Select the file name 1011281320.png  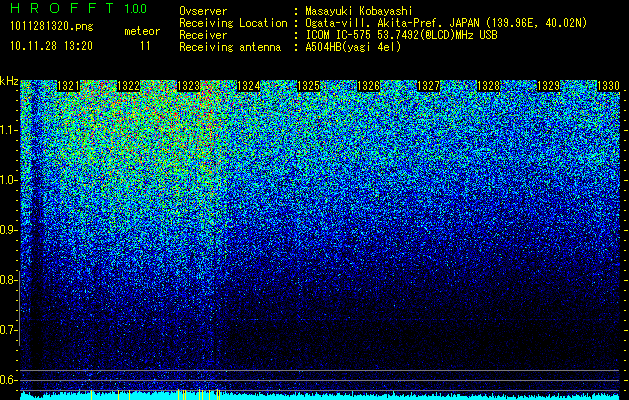tap(51, 26)
